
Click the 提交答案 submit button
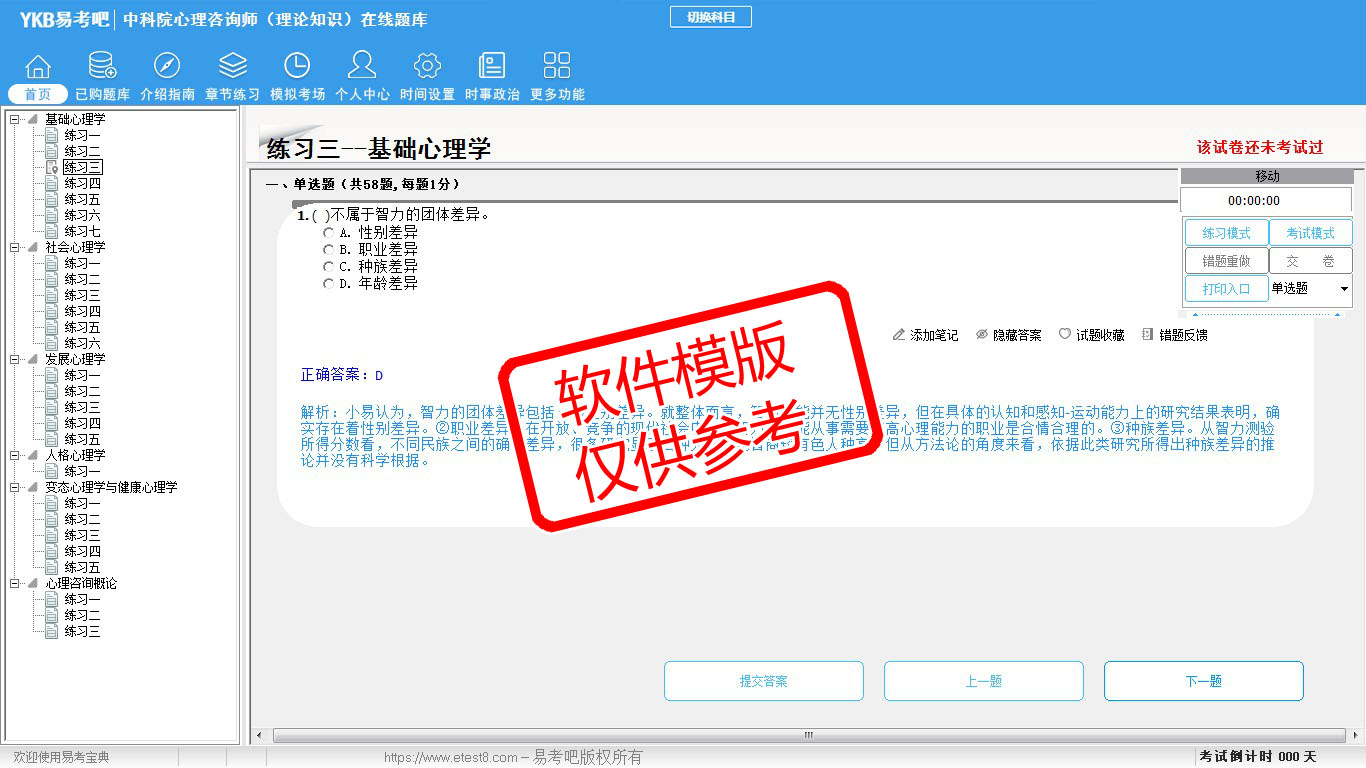point(764,681)
